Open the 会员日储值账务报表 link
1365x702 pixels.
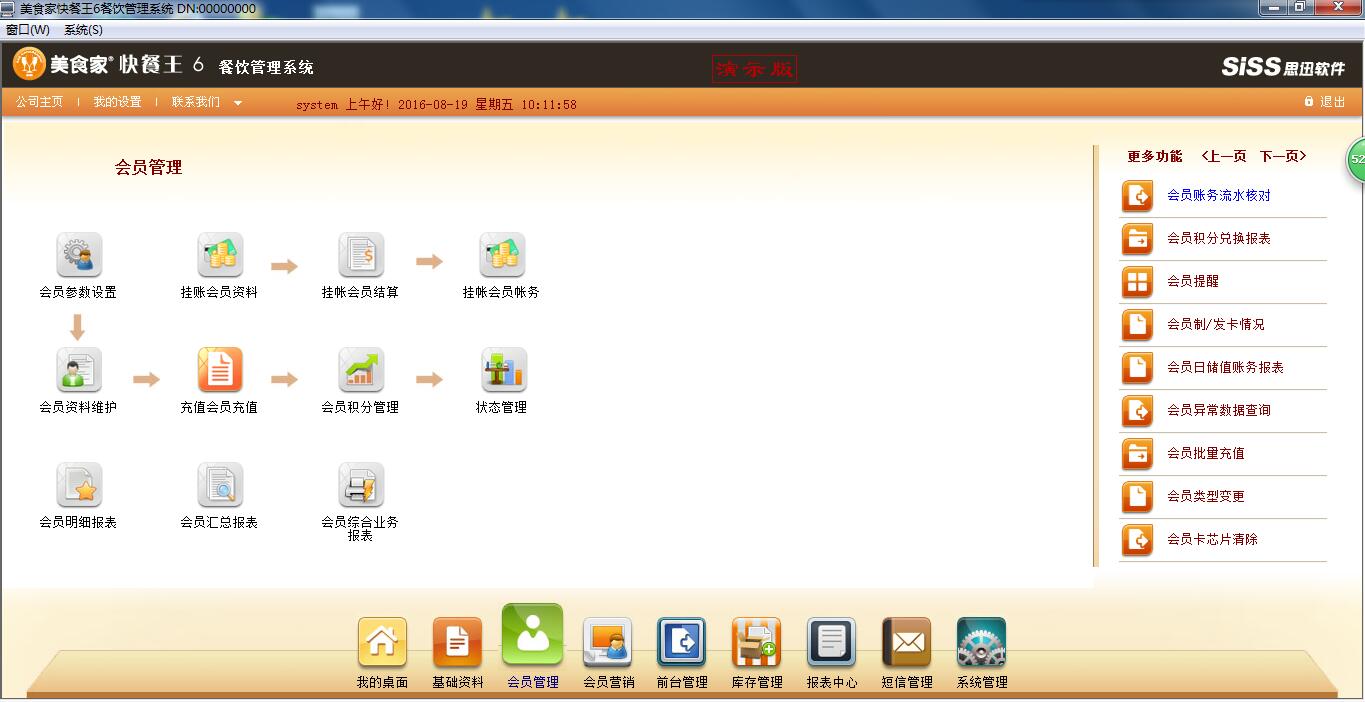(x=1226, y=368)
